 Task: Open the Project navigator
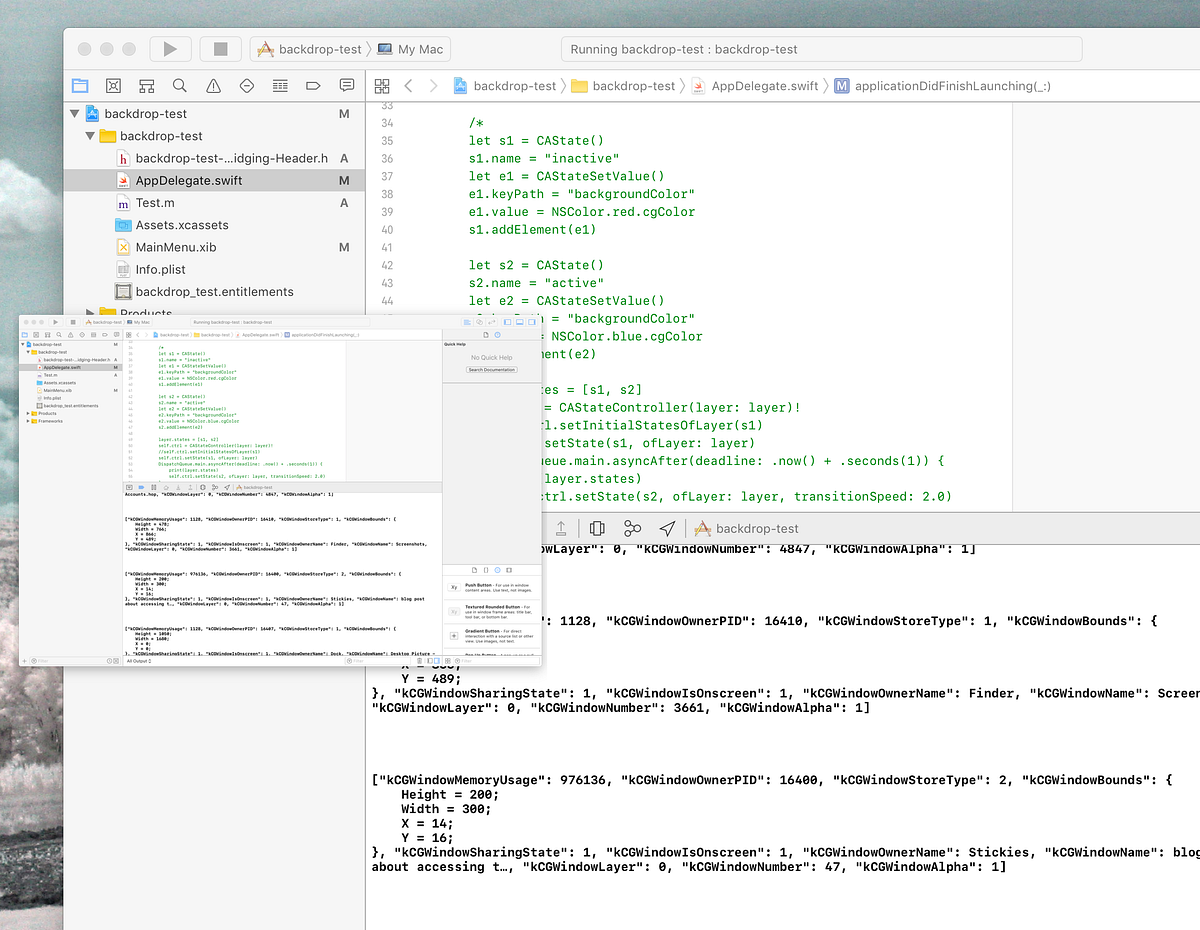pos(80,86)
